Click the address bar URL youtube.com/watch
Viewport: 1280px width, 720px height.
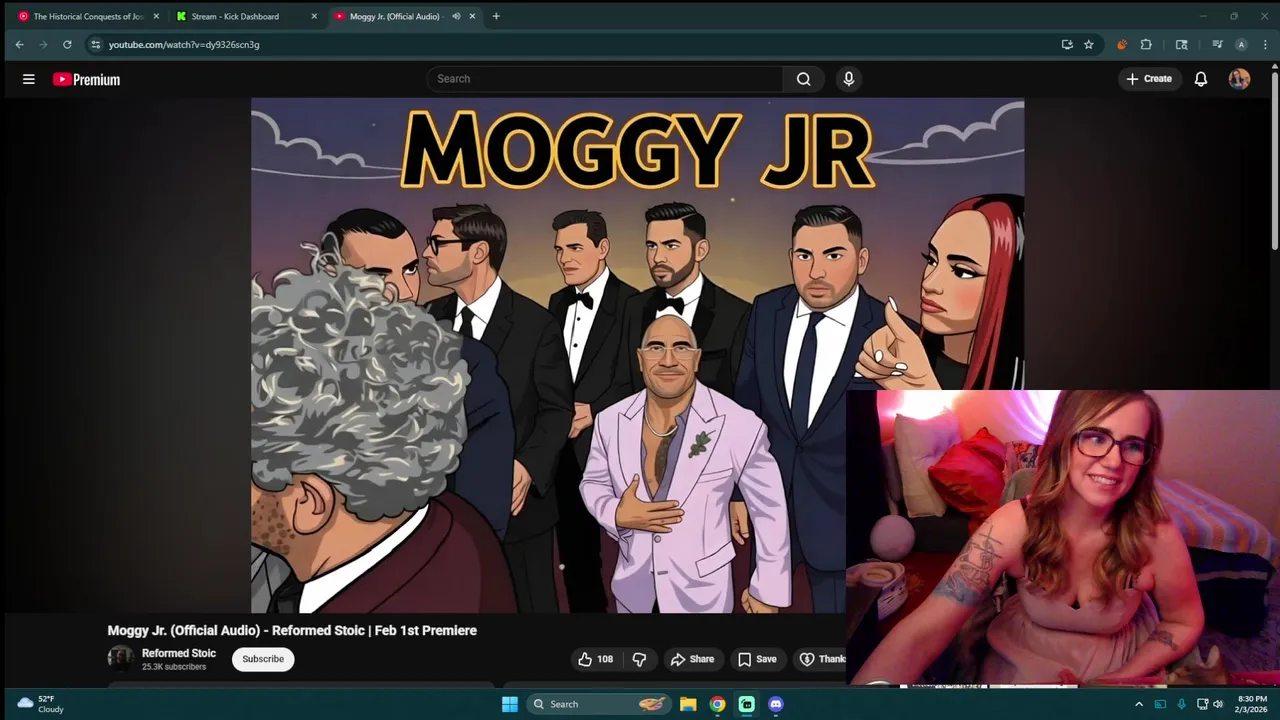pyautogui.click(x=184, y=44)
